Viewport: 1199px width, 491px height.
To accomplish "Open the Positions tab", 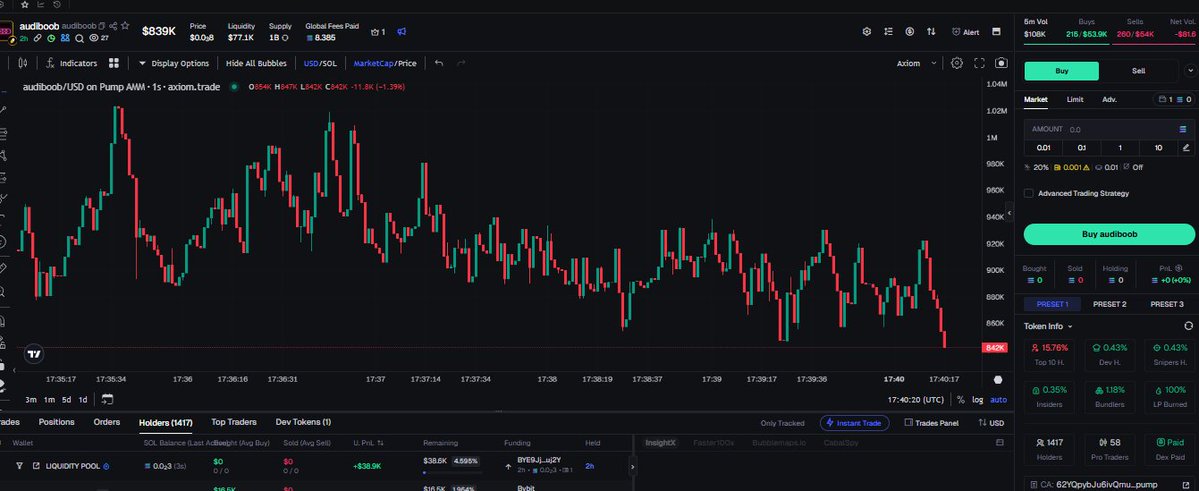I will point(57,422).
